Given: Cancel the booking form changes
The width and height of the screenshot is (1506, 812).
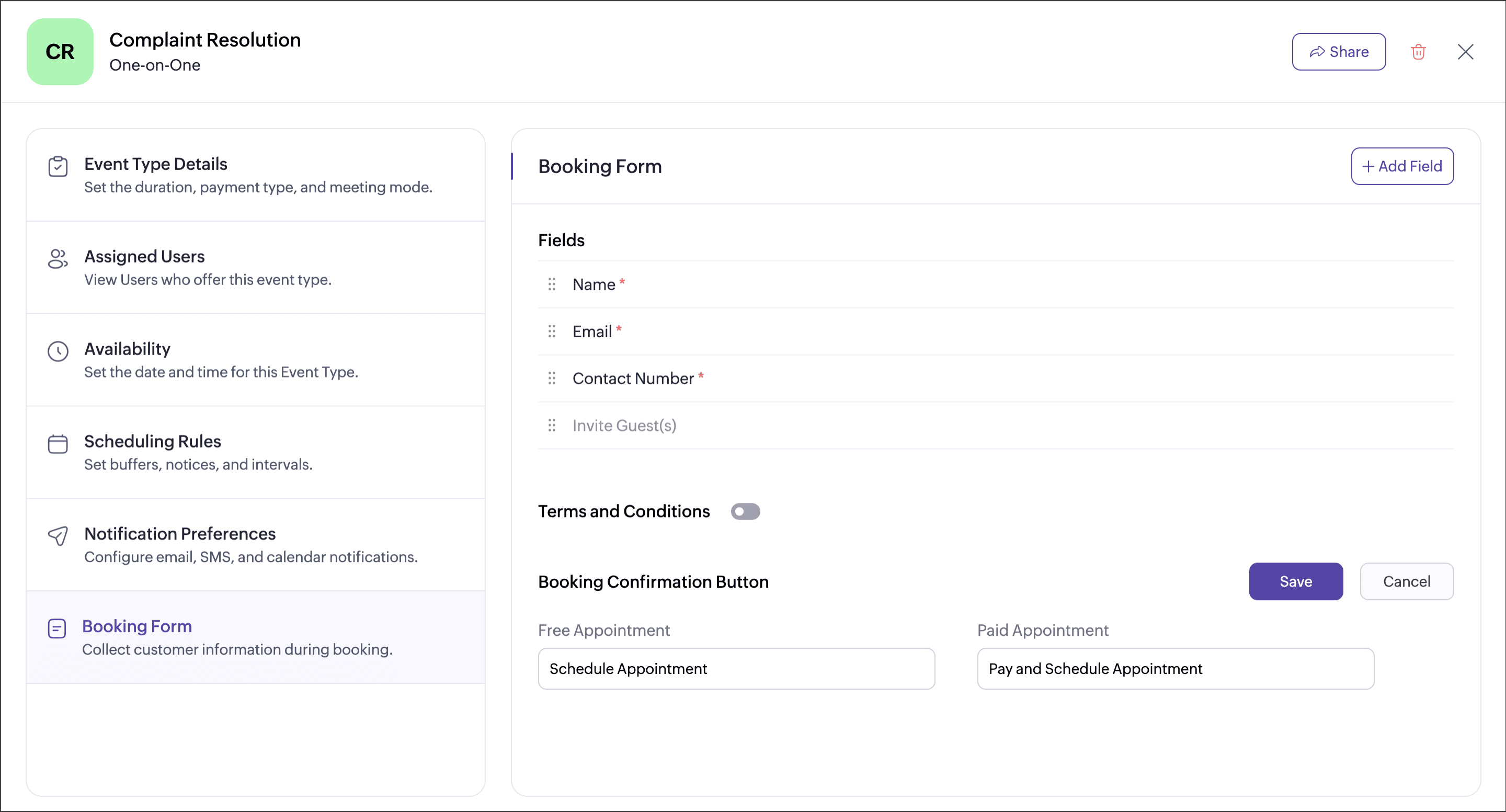Looking at the screenshot, I should [1406, 581].
